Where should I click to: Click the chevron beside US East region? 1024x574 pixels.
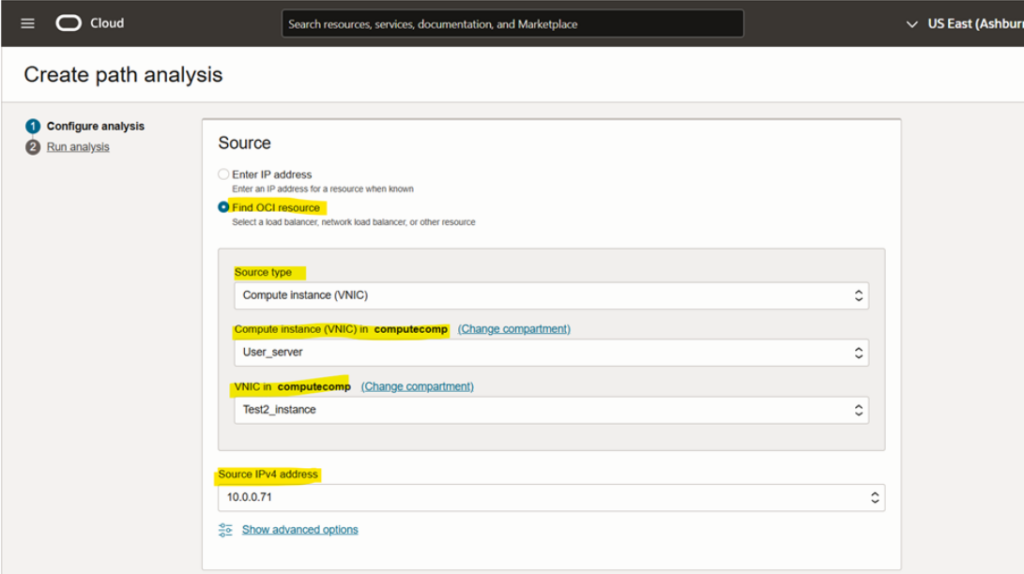pyautogui.click(x=911, y=24)
